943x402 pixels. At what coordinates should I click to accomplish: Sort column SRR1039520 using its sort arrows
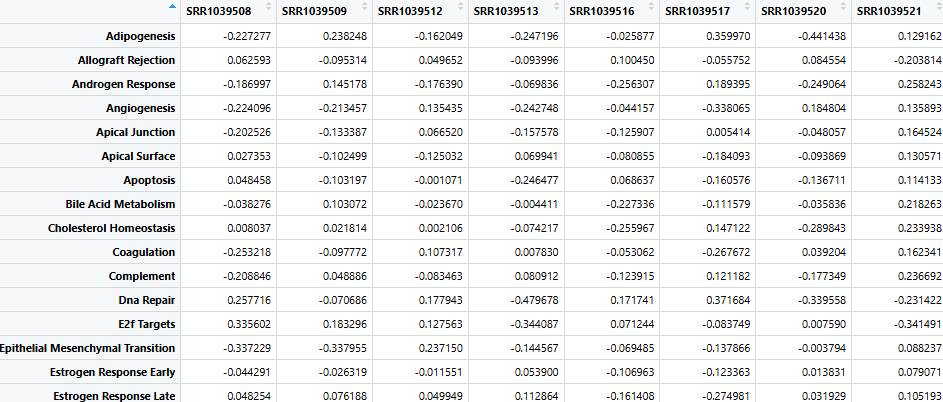pos(844,6)
